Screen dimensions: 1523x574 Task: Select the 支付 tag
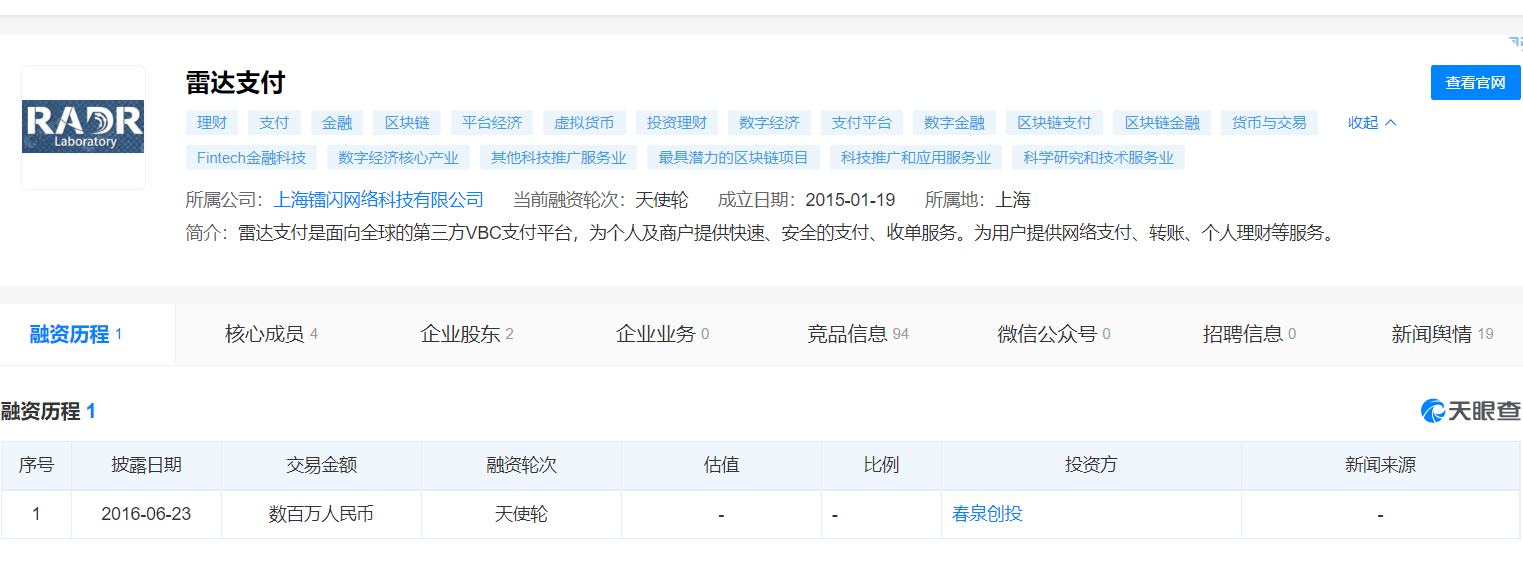pos(274,123)
